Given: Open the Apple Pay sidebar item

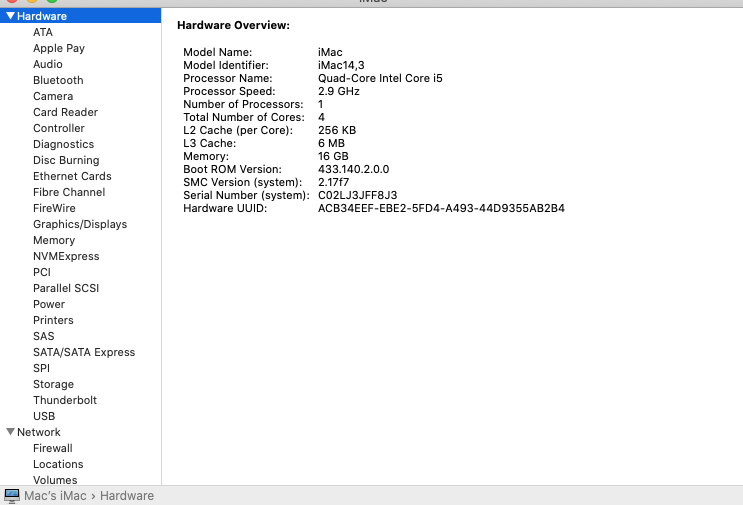Looking at the screenshot, I should [59, 48].
